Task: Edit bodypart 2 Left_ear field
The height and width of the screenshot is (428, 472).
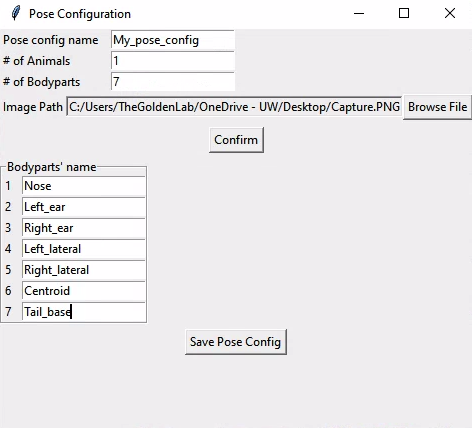Action: click(84, 207)
